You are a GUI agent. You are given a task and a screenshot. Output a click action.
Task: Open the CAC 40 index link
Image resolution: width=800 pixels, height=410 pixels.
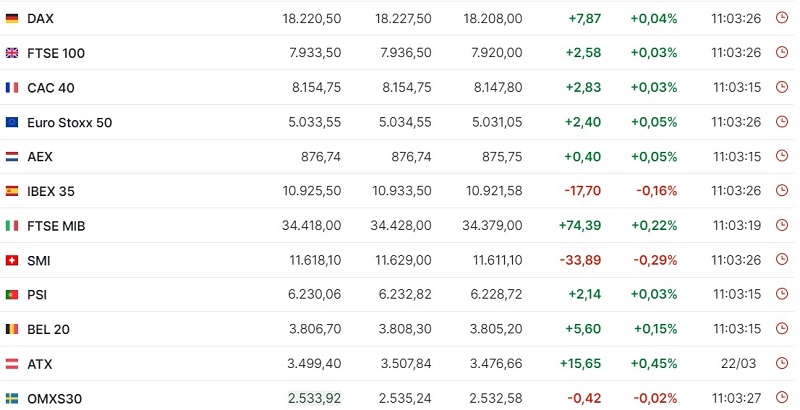(51, 88)
